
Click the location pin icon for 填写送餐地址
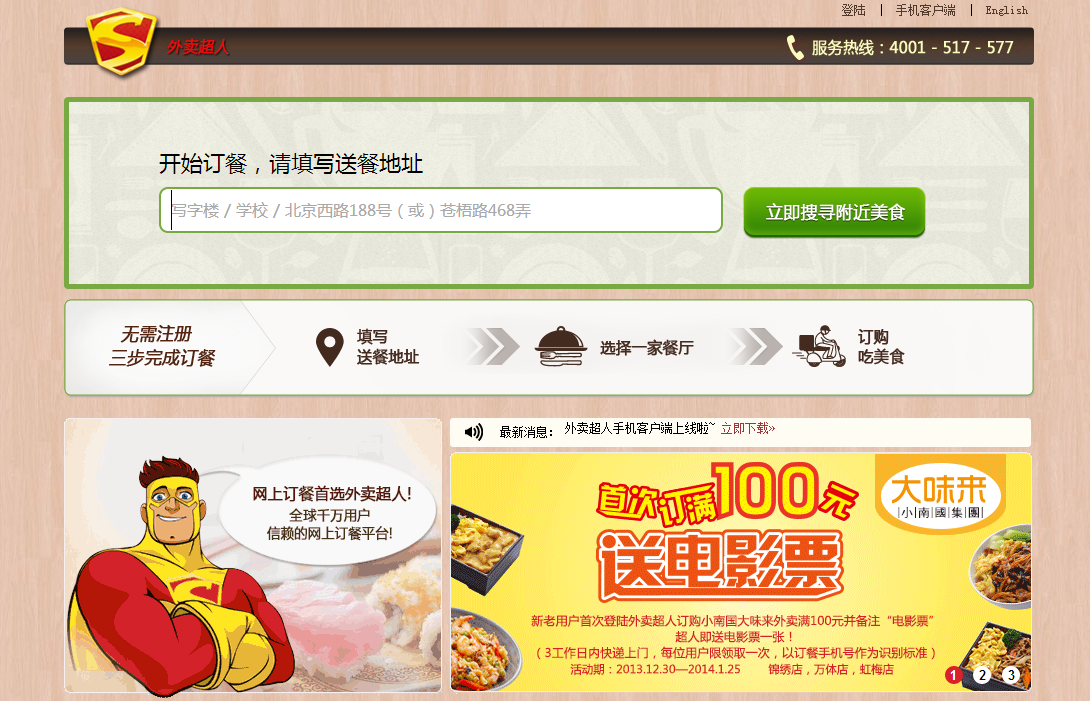point(330,347)
